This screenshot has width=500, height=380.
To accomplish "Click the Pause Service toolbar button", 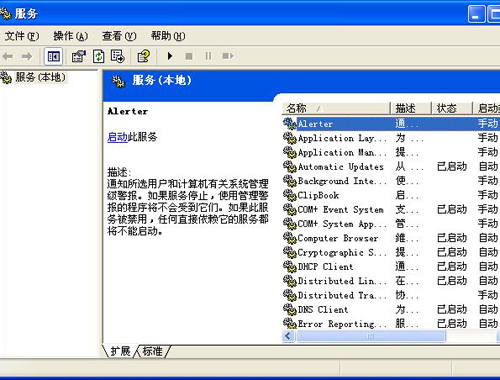I will (x=208, y=56).
